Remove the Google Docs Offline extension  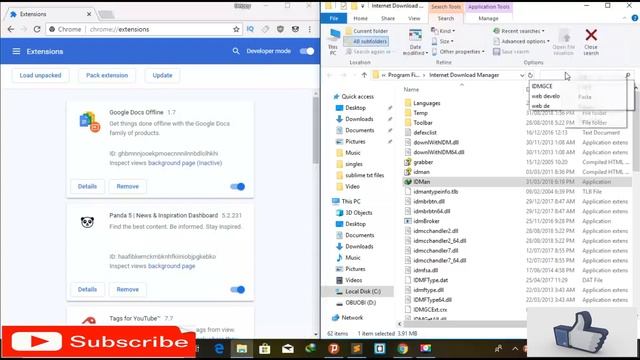(x=128, y=187)
